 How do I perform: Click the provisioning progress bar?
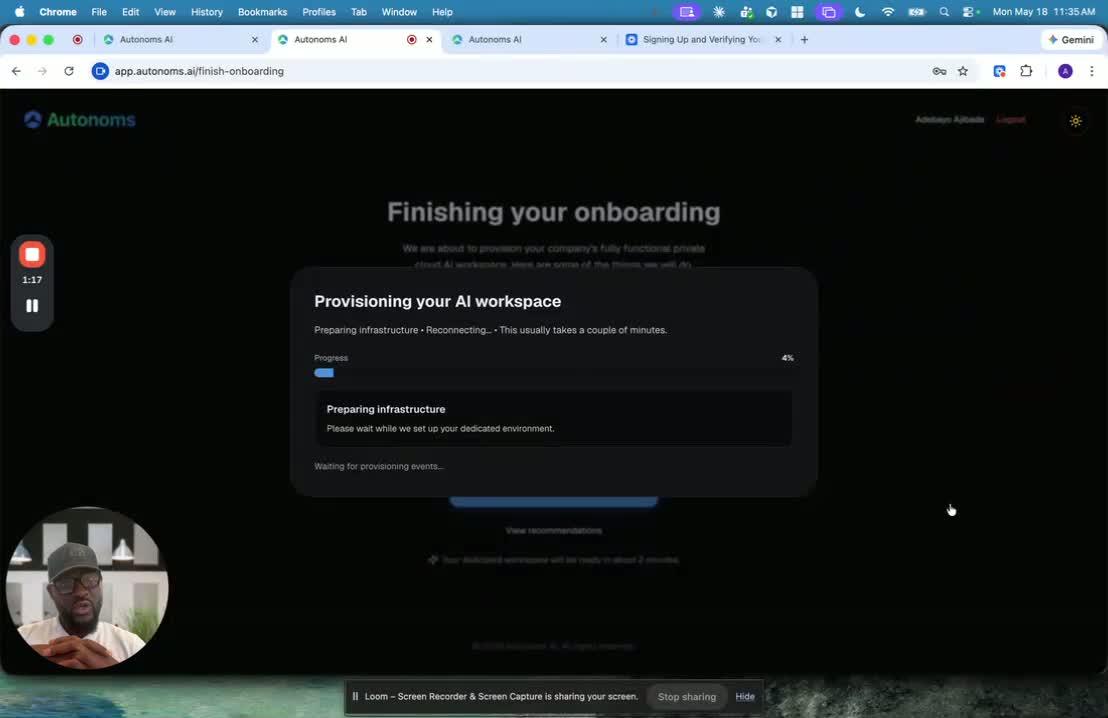coord(553,372)
